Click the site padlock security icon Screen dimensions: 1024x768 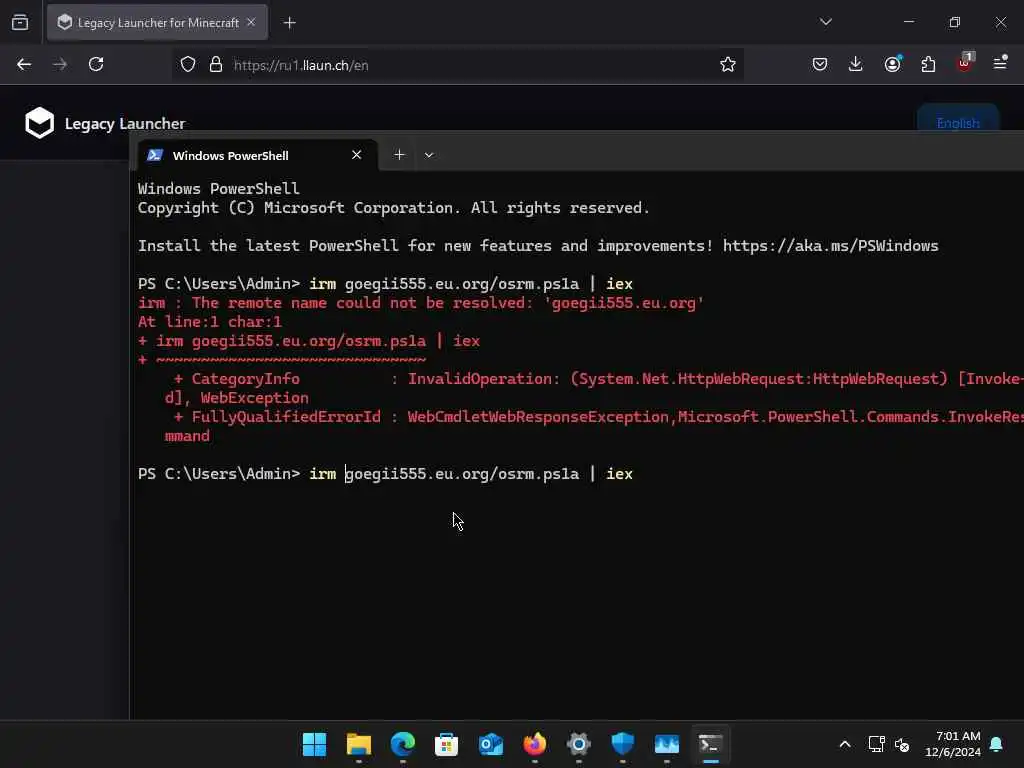[x=216, y=65]
